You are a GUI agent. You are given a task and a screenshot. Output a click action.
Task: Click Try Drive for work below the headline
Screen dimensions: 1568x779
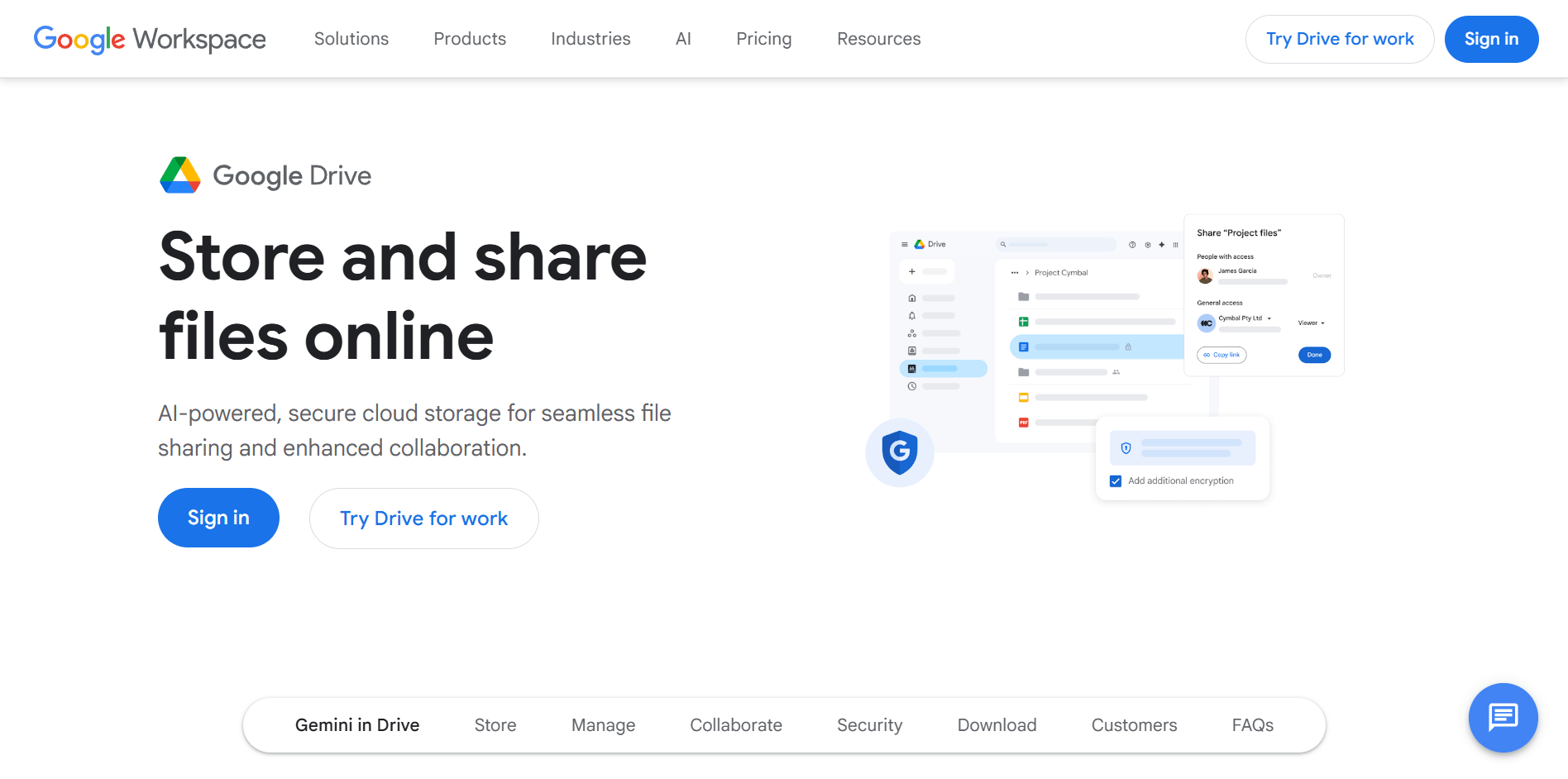point(424,519)
